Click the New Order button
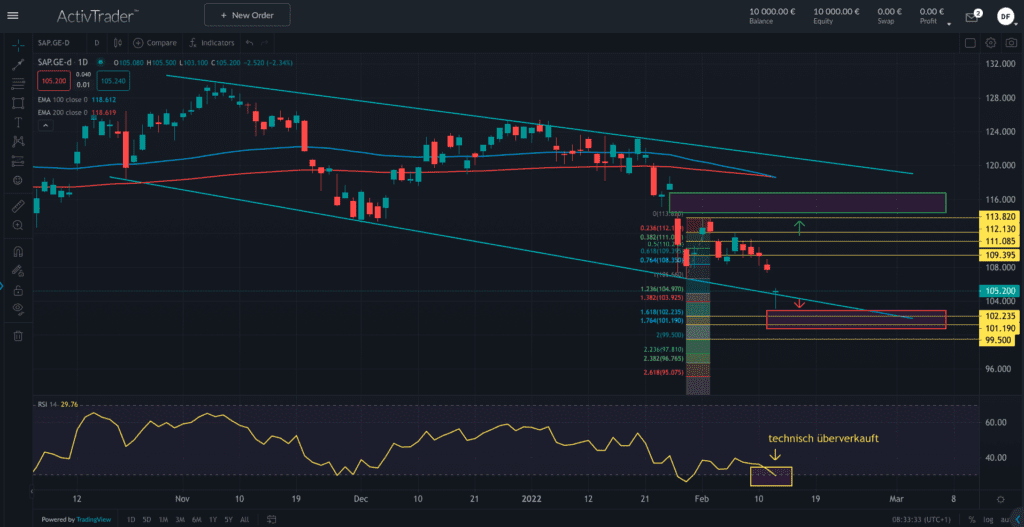The image size is (1024, 527). (246, 15)
